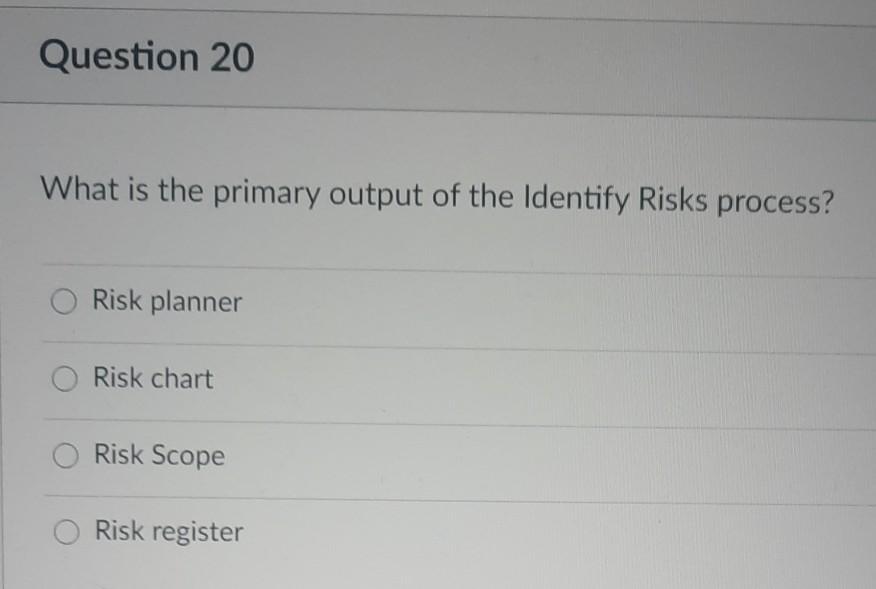The height and width of the screenshot is (589, 876).
Task: Click the Risk planner answer label
Action: click(165, 301)
